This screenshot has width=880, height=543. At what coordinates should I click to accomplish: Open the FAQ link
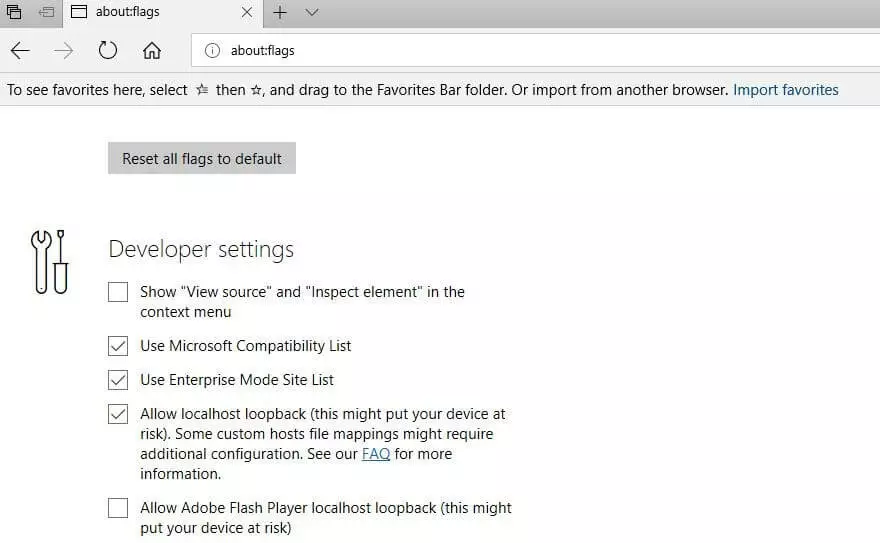[376, 454]
